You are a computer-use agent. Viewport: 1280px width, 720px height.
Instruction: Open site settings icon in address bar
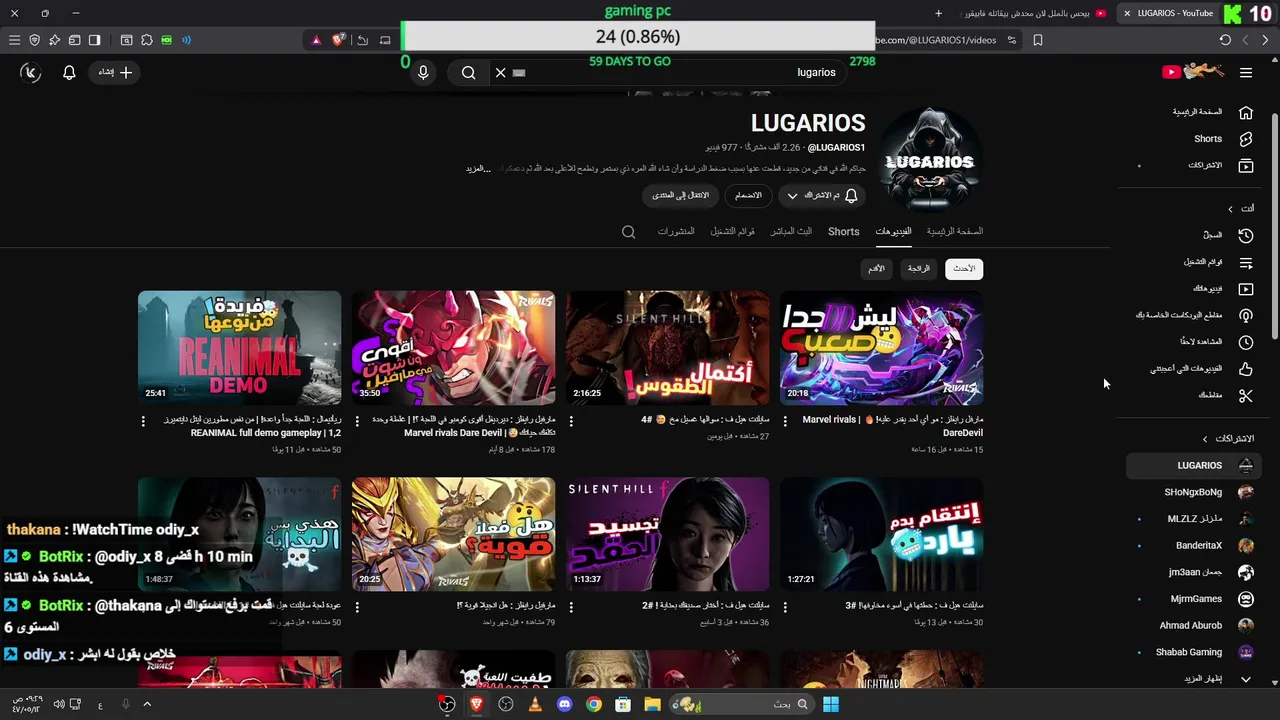[x=1012, y=40]
